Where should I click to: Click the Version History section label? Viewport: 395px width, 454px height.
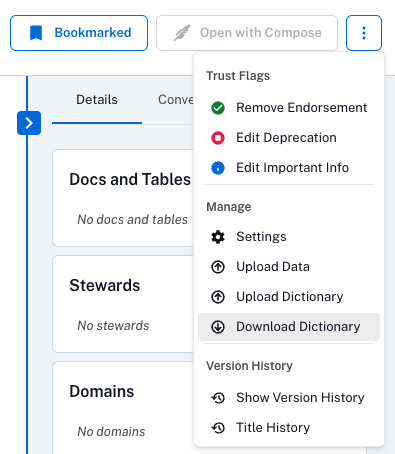(249, 366)
